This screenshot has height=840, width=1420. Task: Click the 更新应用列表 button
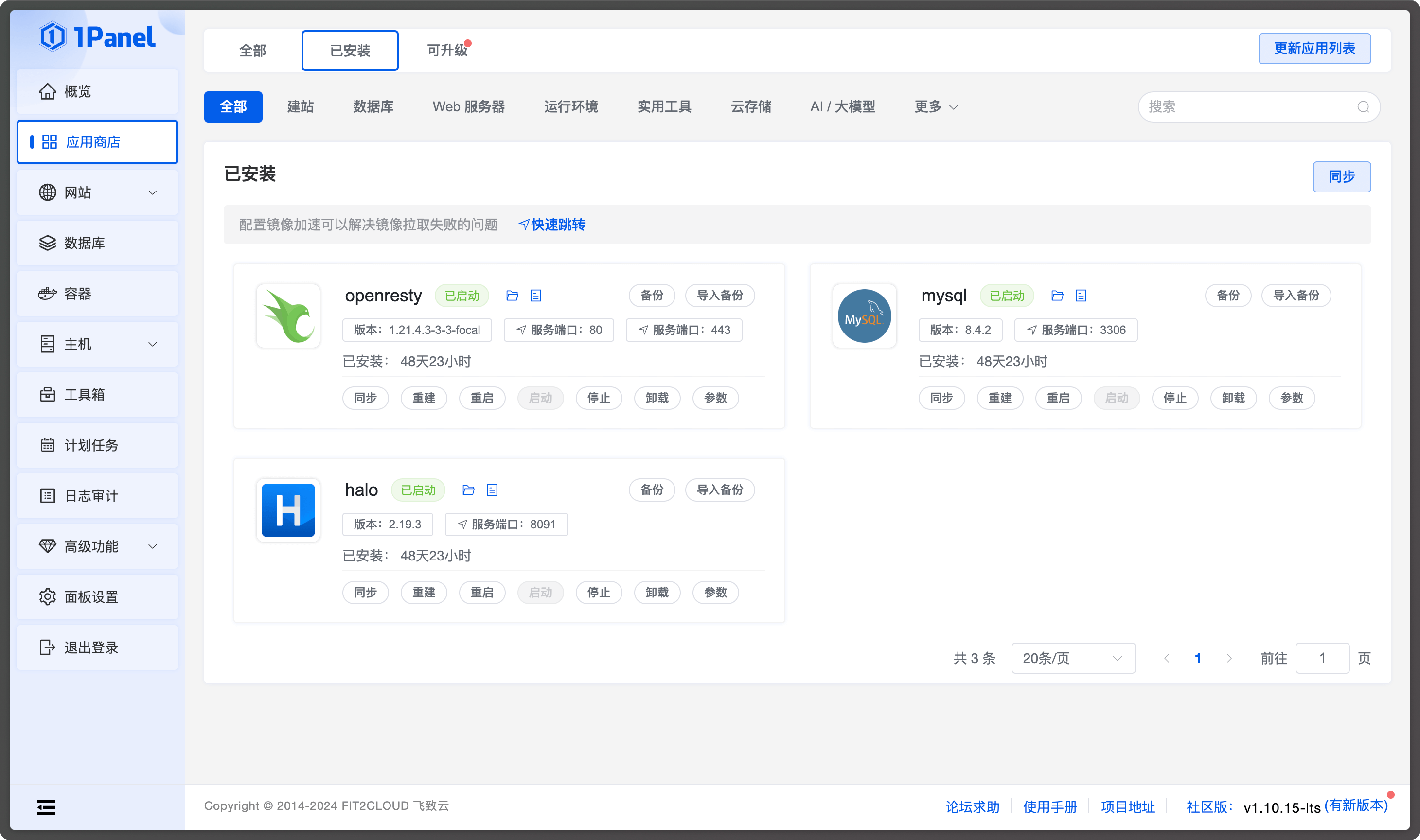[1314, 49]
